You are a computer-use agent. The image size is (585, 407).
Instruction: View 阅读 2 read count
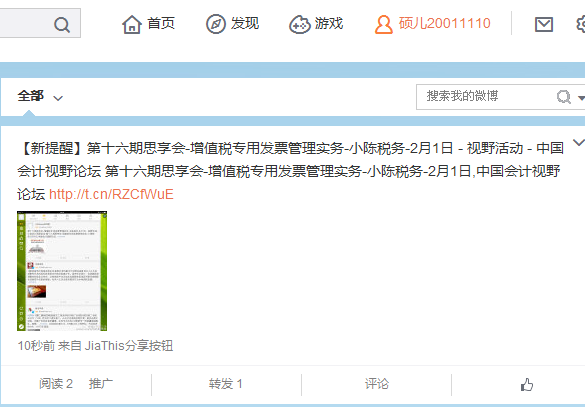(56, 384)
